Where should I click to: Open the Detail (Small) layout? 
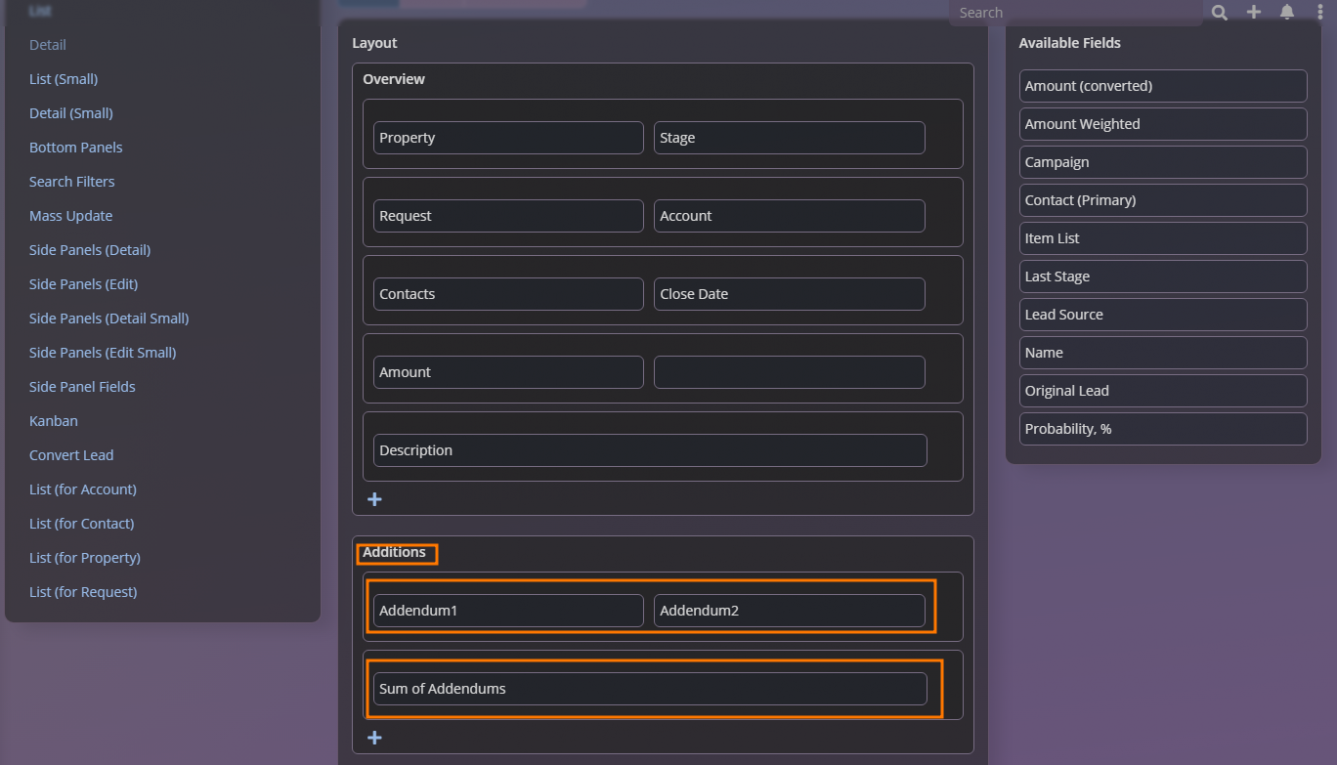click(x=71, y=113)
